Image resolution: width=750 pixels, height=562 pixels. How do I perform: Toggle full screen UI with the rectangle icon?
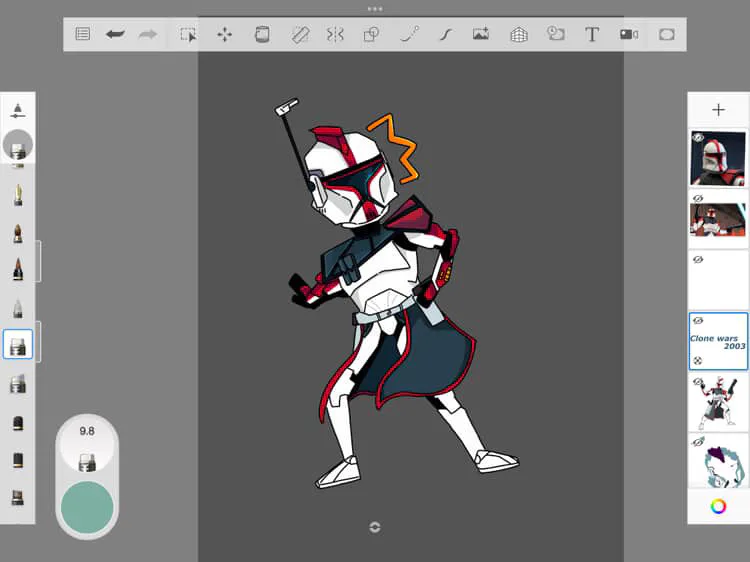[x=667, y=34]
